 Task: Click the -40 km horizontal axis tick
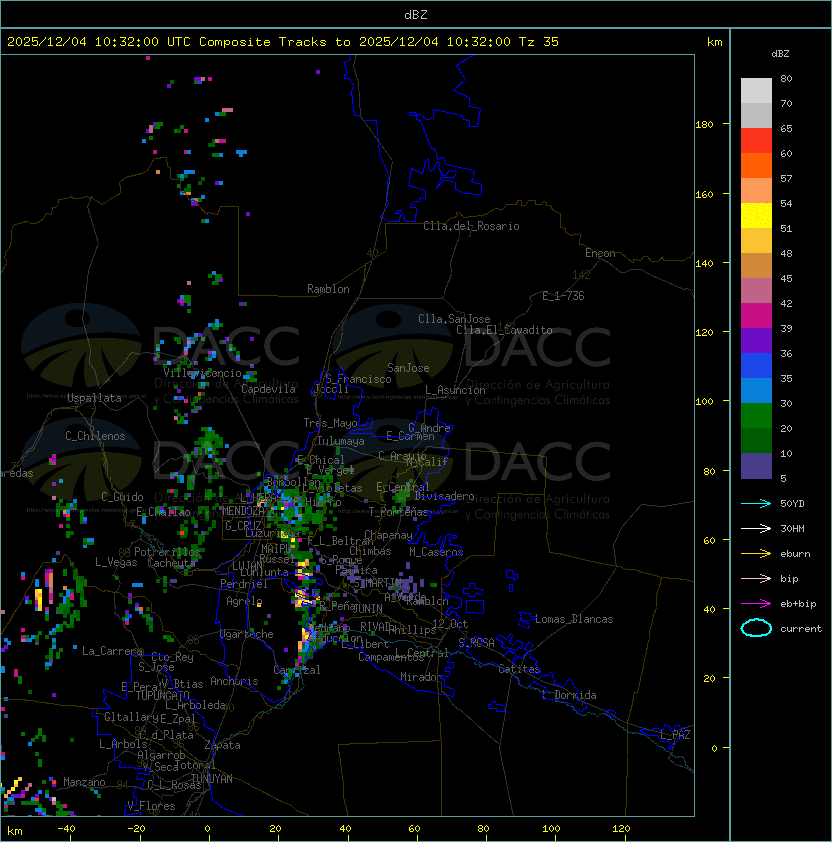click(66, 829)
